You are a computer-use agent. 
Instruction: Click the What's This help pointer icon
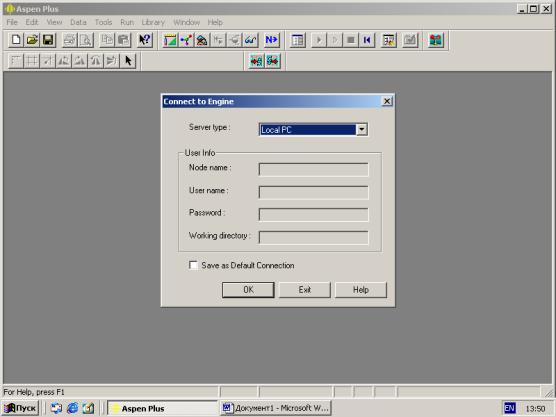click(x=145, y=40)
